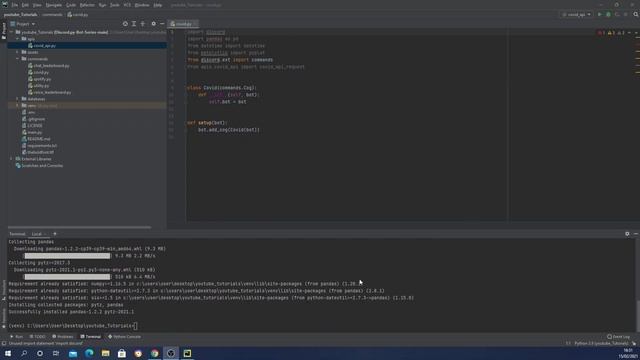
Task: Add a new terminal session with plus
Action: (x=55, y=234)
